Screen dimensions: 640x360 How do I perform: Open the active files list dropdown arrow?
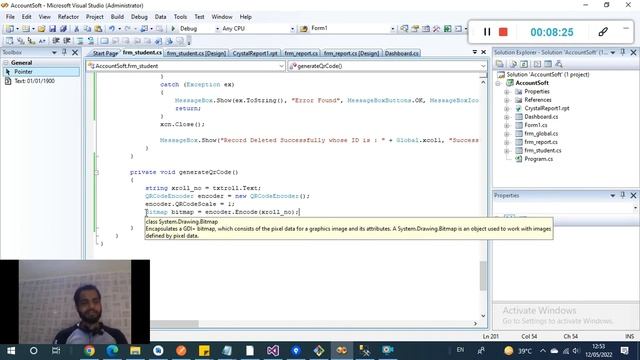[475, 52]
